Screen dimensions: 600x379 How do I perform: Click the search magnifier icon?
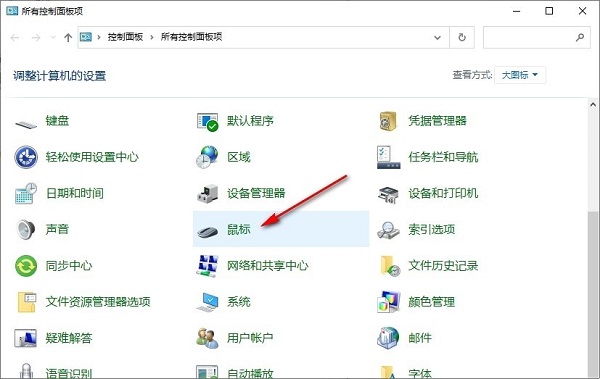click(x=580, y=37)
